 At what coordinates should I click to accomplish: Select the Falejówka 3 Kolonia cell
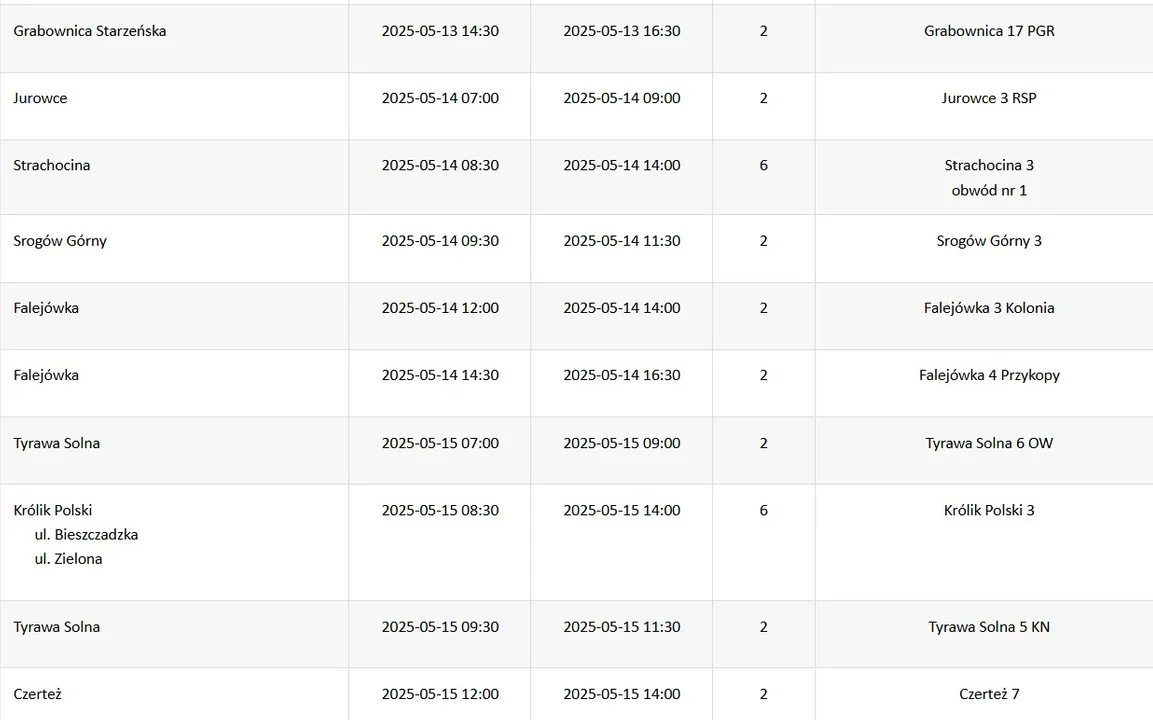[989, 308]
